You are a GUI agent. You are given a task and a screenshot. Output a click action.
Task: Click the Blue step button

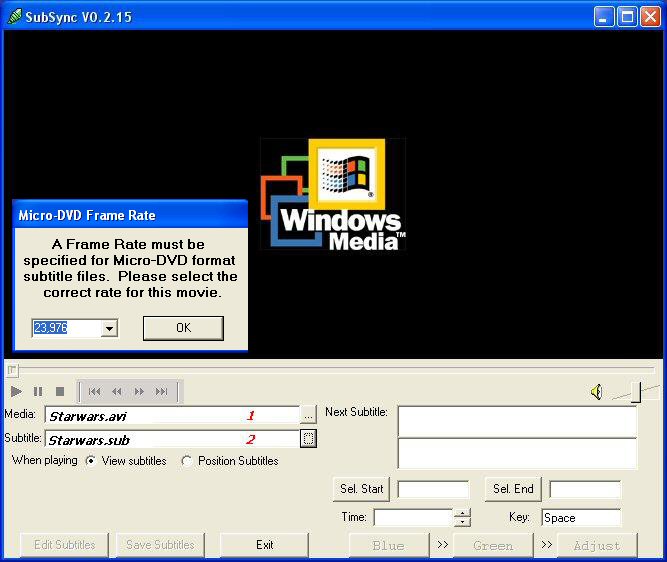pyautogui.click(x=388, y=545)
